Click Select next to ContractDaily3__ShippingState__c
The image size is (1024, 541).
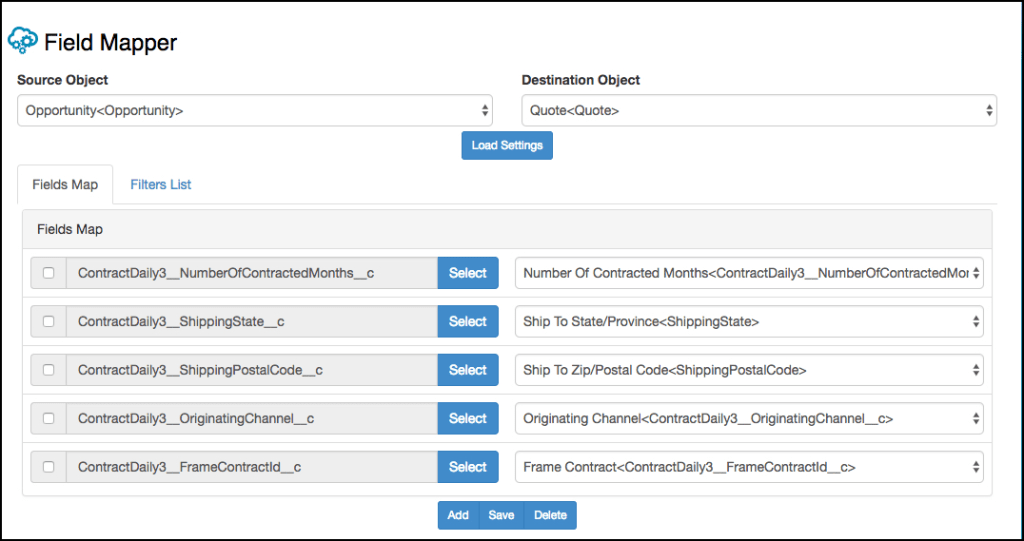[467, 321]
